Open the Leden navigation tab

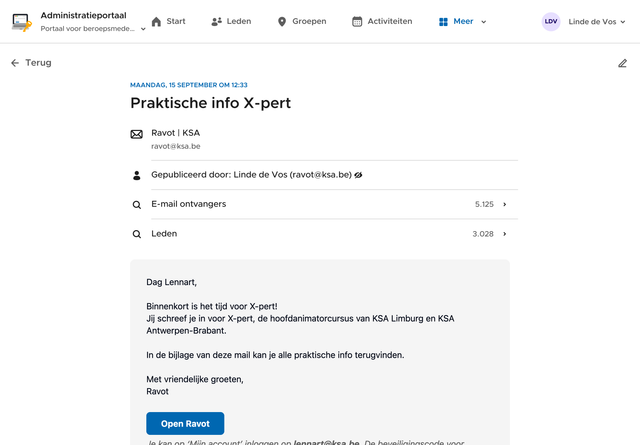tap(231, 21)
